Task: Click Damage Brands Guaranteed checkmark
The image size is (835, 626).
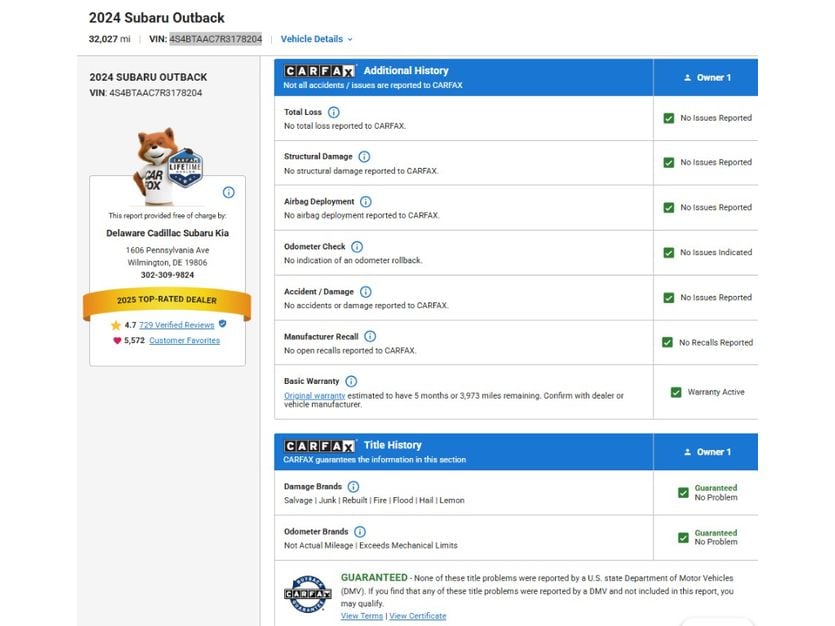Action: pyautogui.click(x=683, y=493)
